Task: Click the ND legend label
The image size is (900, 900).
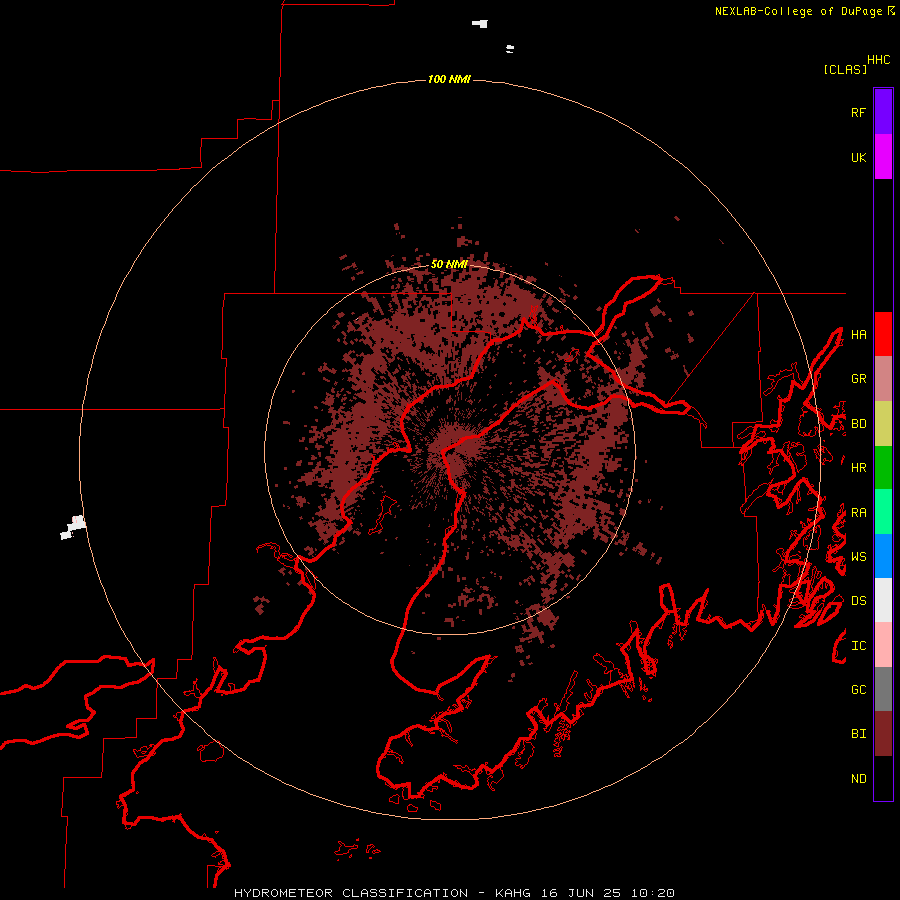Action: (858, 779)
